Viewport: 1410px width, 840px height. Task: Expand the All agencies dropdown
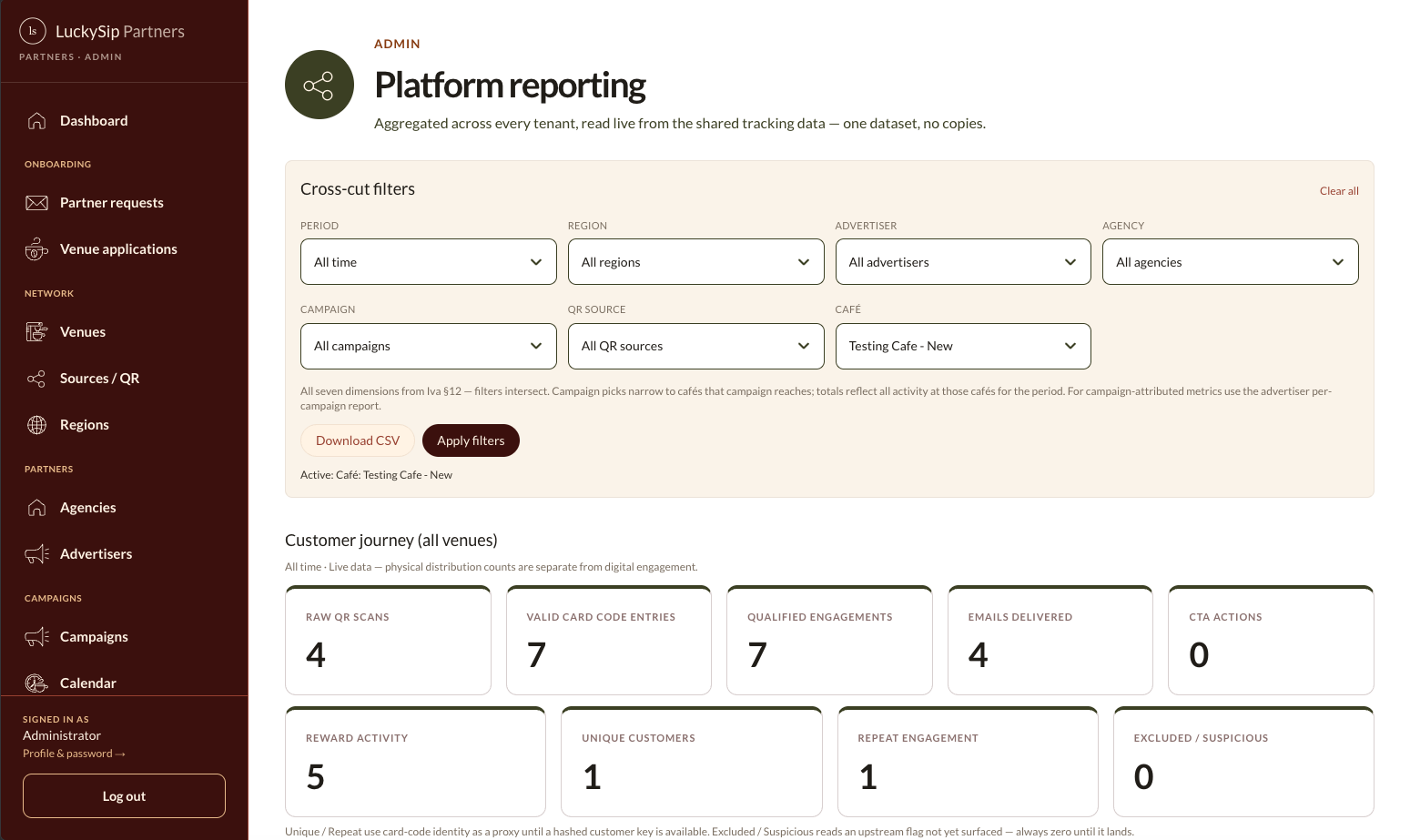[1231, 262]
